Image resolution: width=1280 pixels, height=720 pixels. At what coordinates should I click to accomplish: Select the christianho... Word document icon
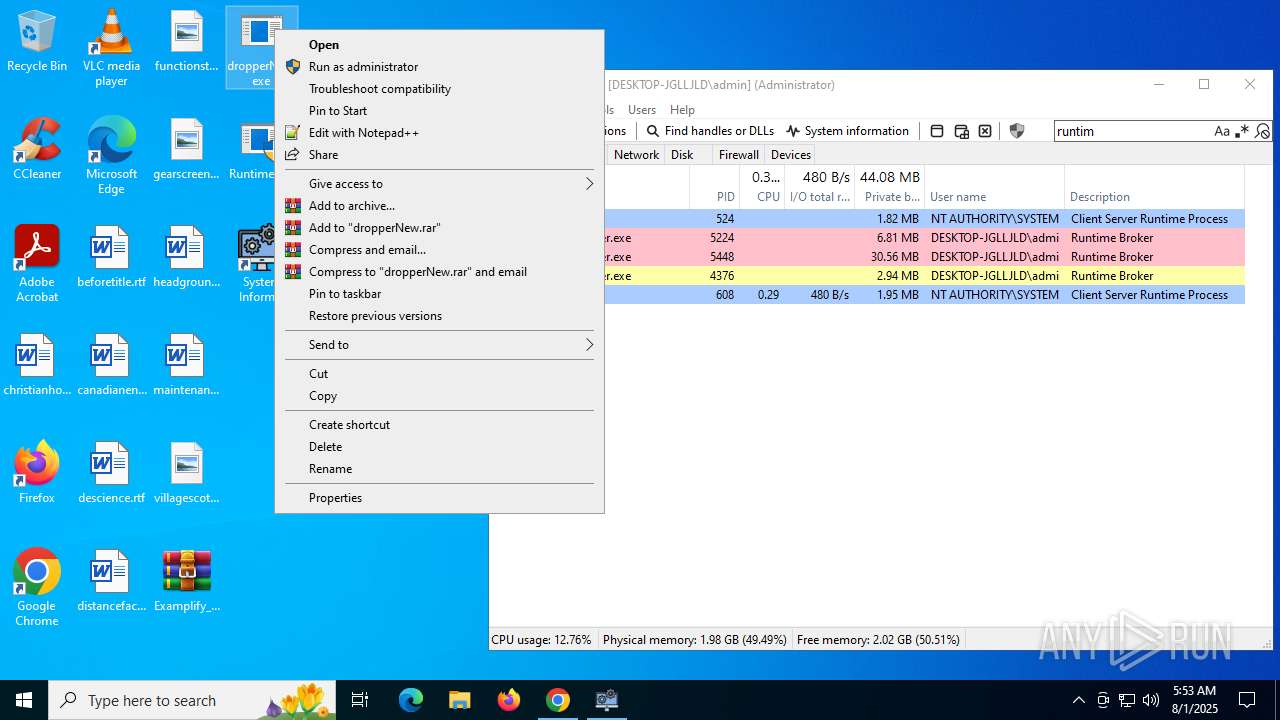[37, 364]
